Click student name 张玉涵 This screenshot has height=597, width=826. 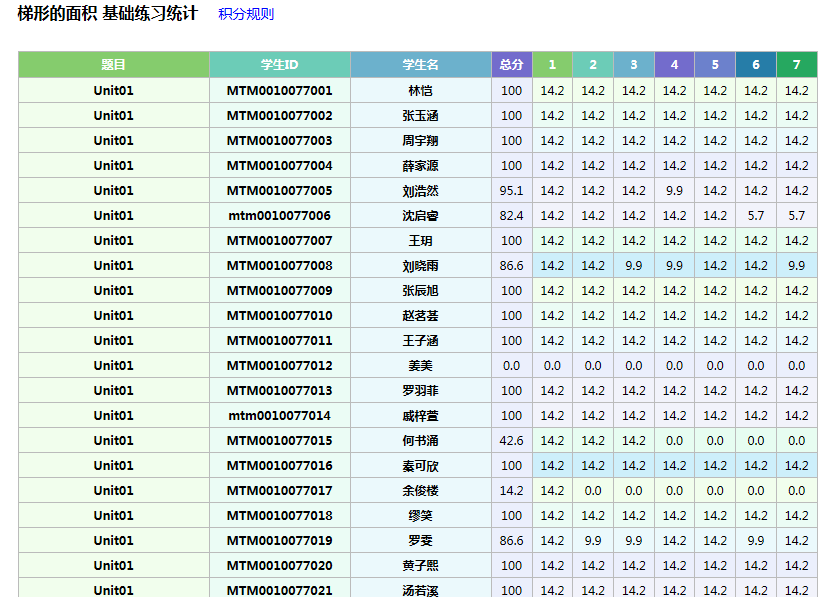(420, 115)
